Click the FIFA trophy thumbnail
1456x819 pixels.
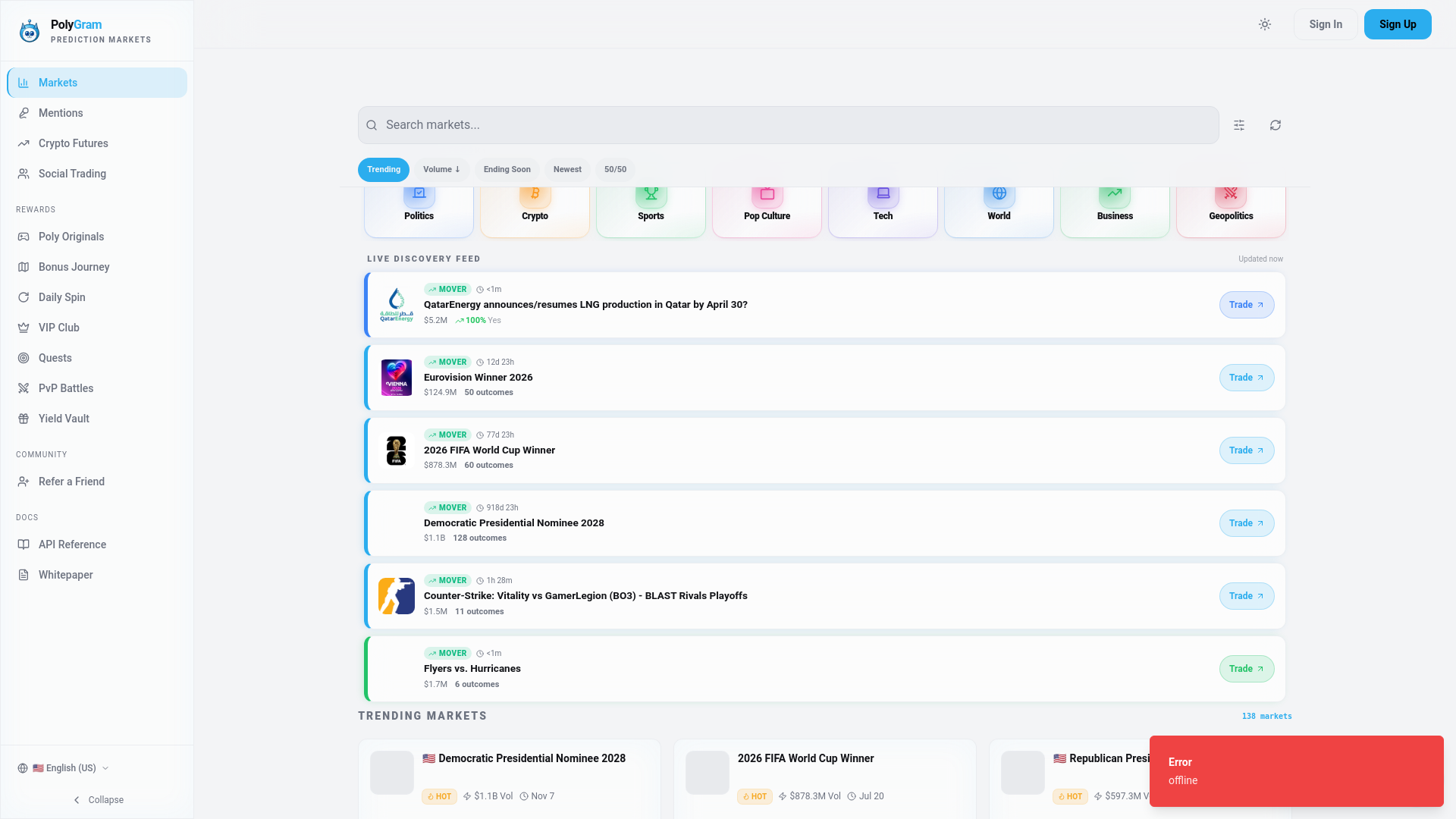click(397, 450)
